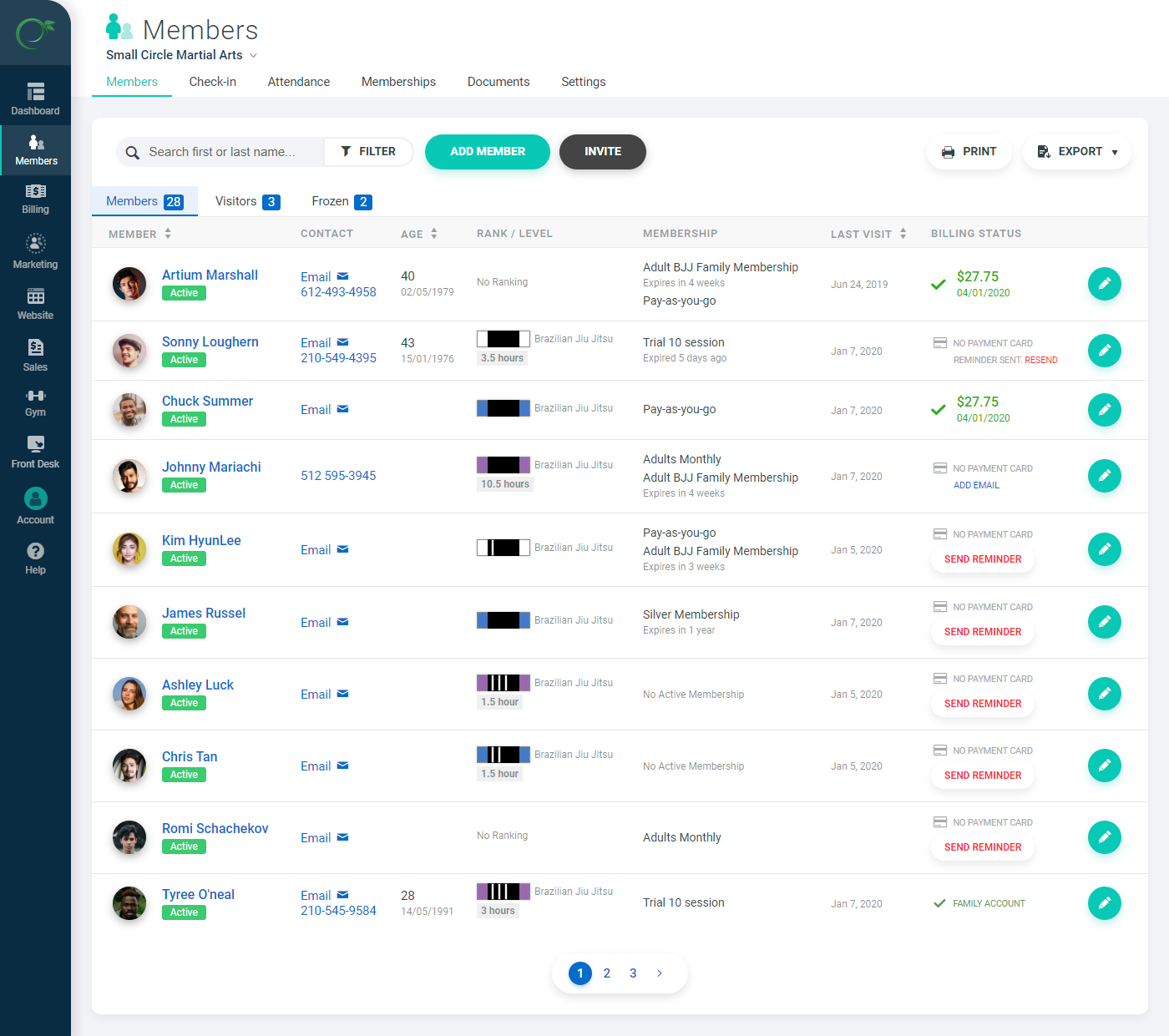Open Account in the sidebar

click(35, 506)
